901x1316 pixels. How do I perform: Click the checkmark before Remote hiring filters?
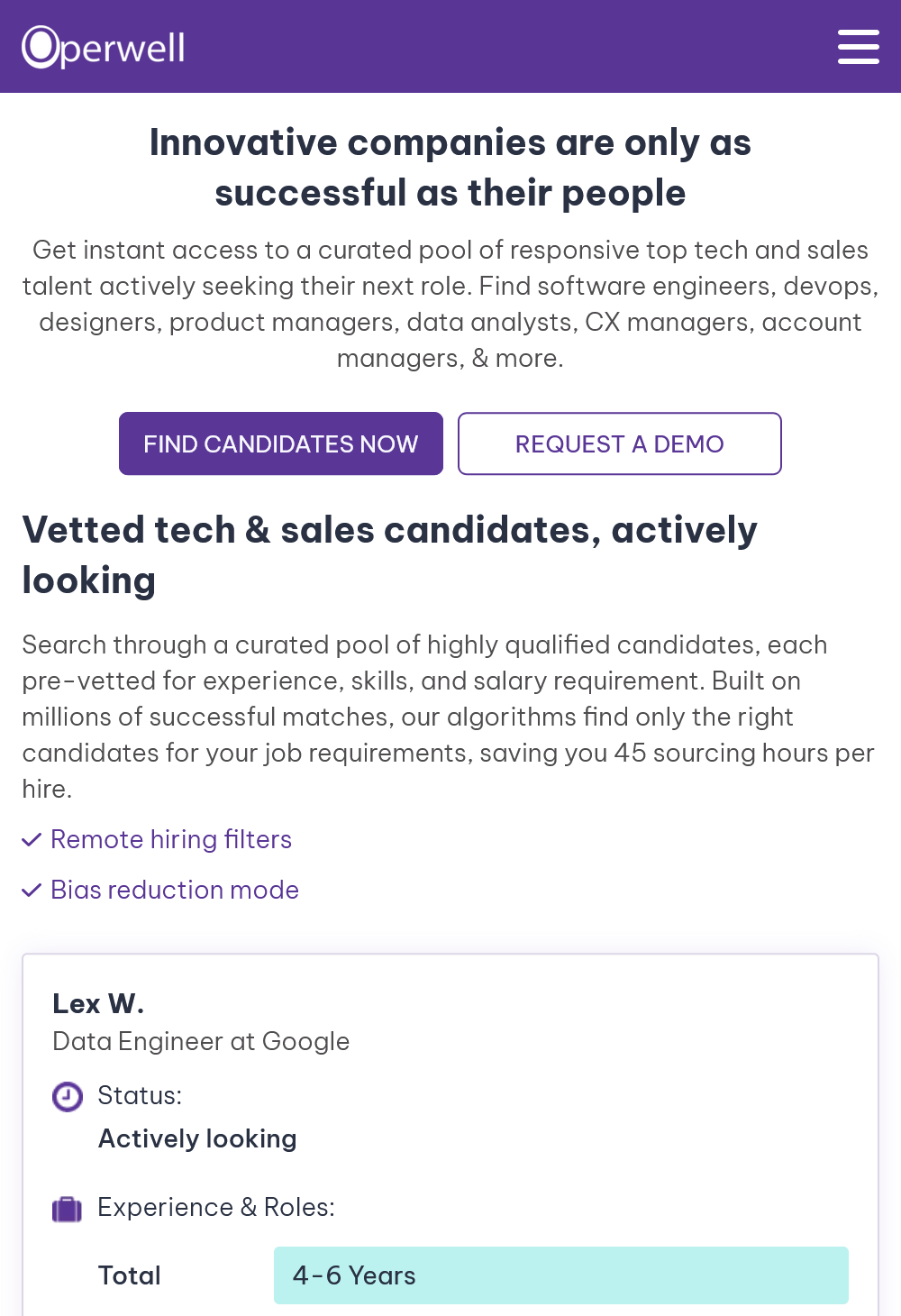(32, 840)
